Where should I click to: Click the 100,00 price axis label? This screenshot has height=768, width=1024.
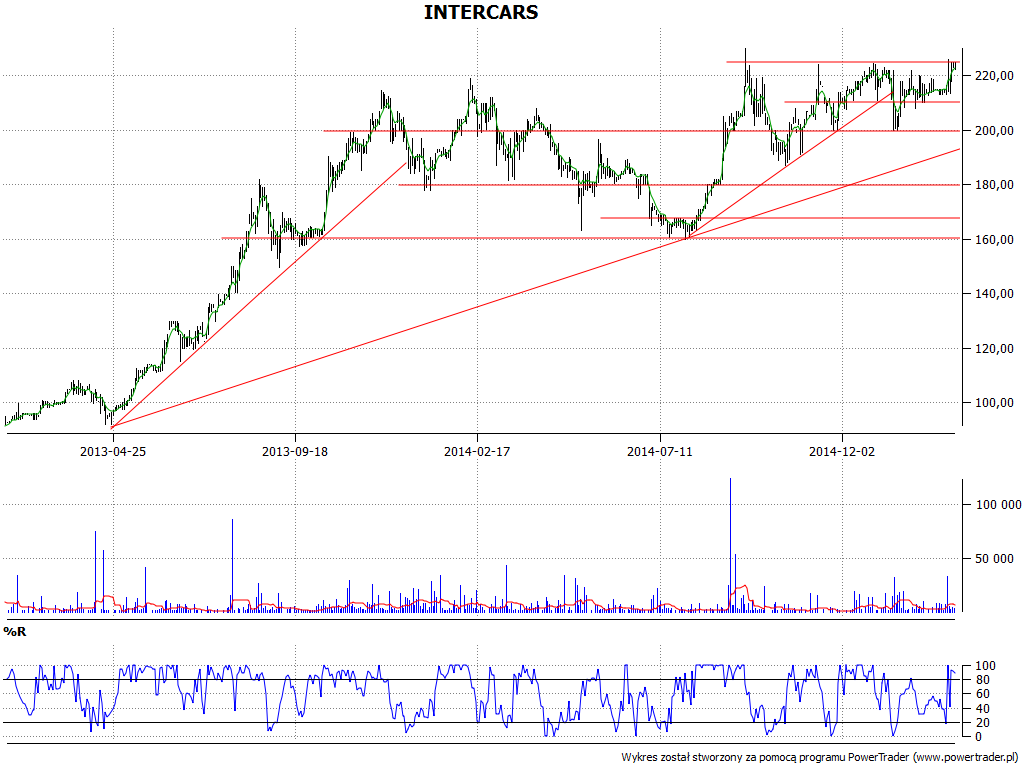click(994, 403)
